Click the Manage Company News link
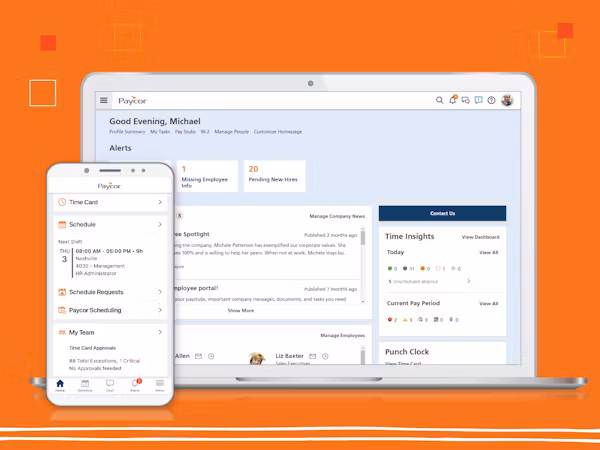 click(337, 216)
